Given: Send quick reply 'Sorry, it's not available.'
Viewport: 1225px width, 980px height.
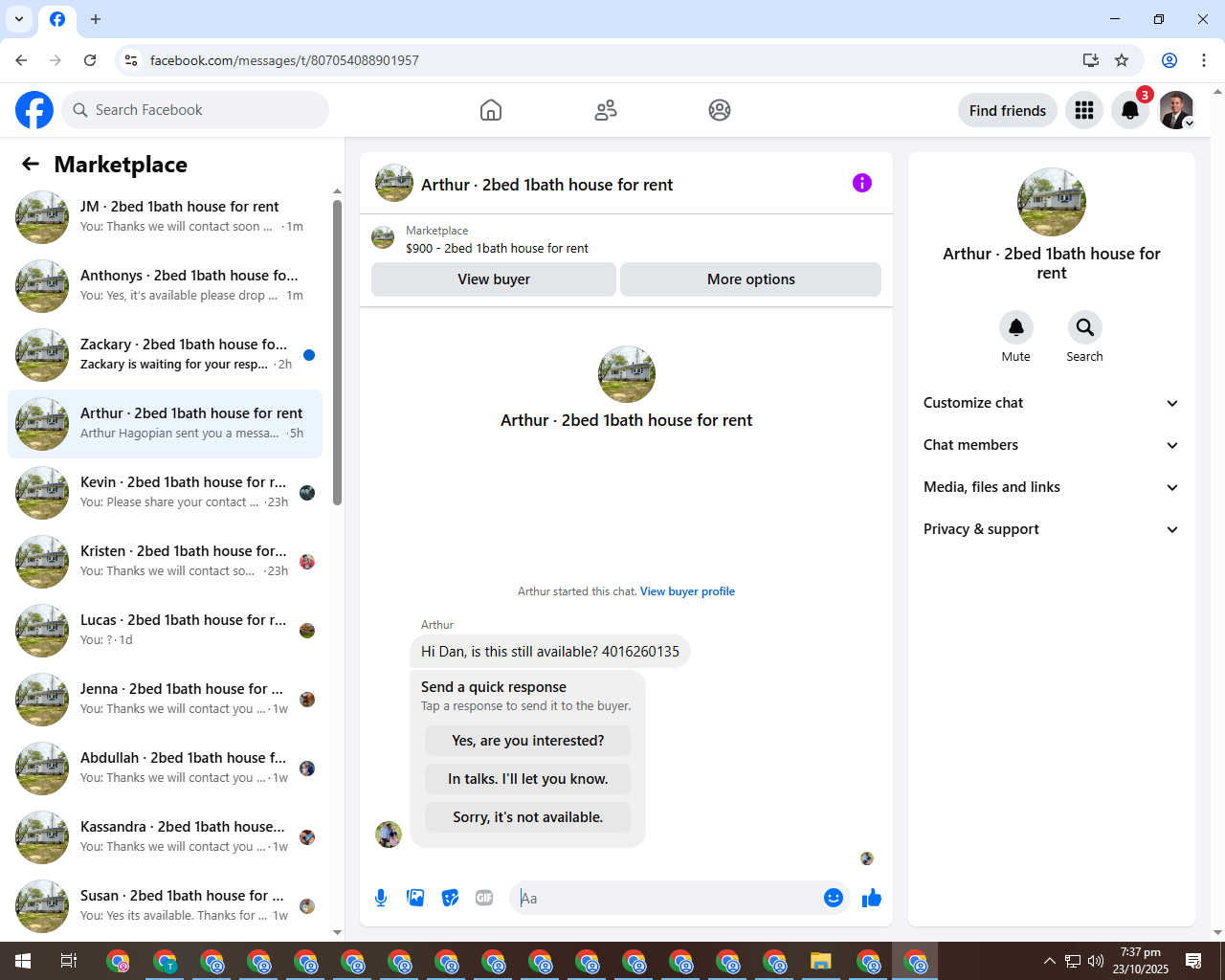Looking at the screenshot, I should coord(528,817).
